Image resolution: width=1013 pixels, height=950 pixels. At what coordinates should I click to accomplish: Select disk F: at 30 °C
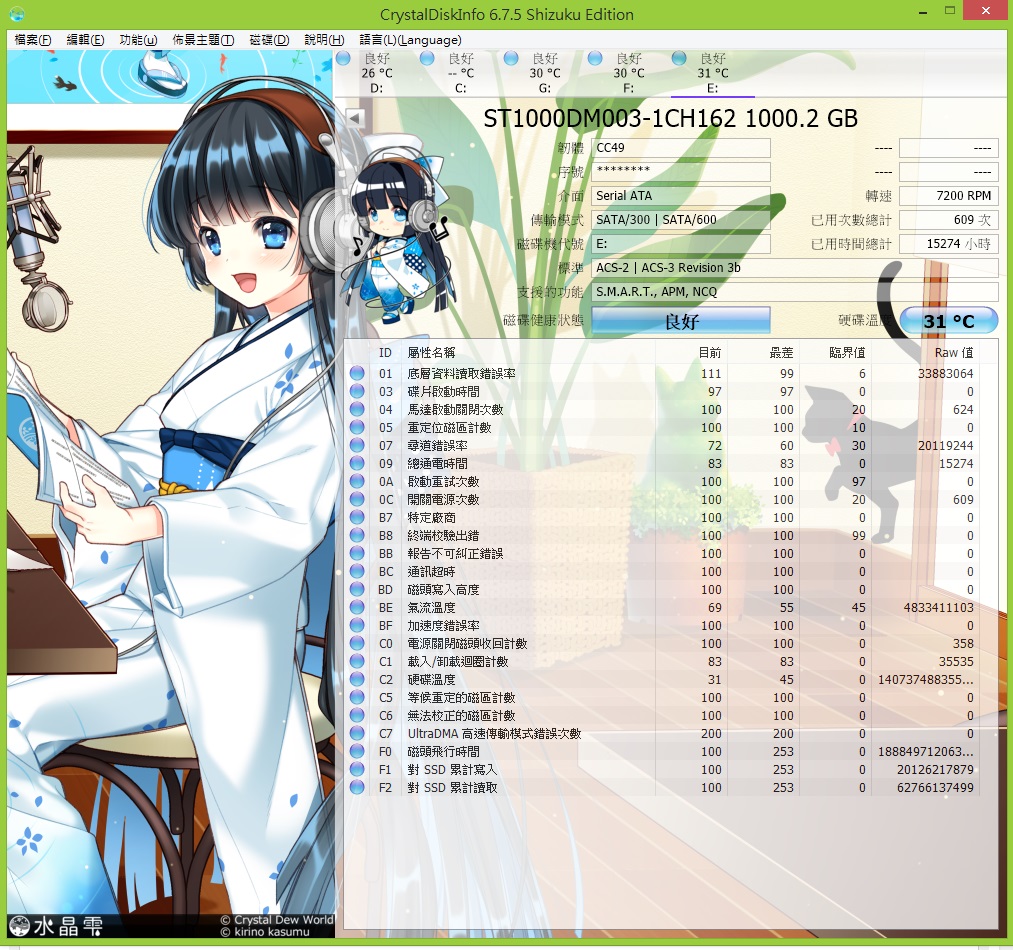click(x=629, y=73)
